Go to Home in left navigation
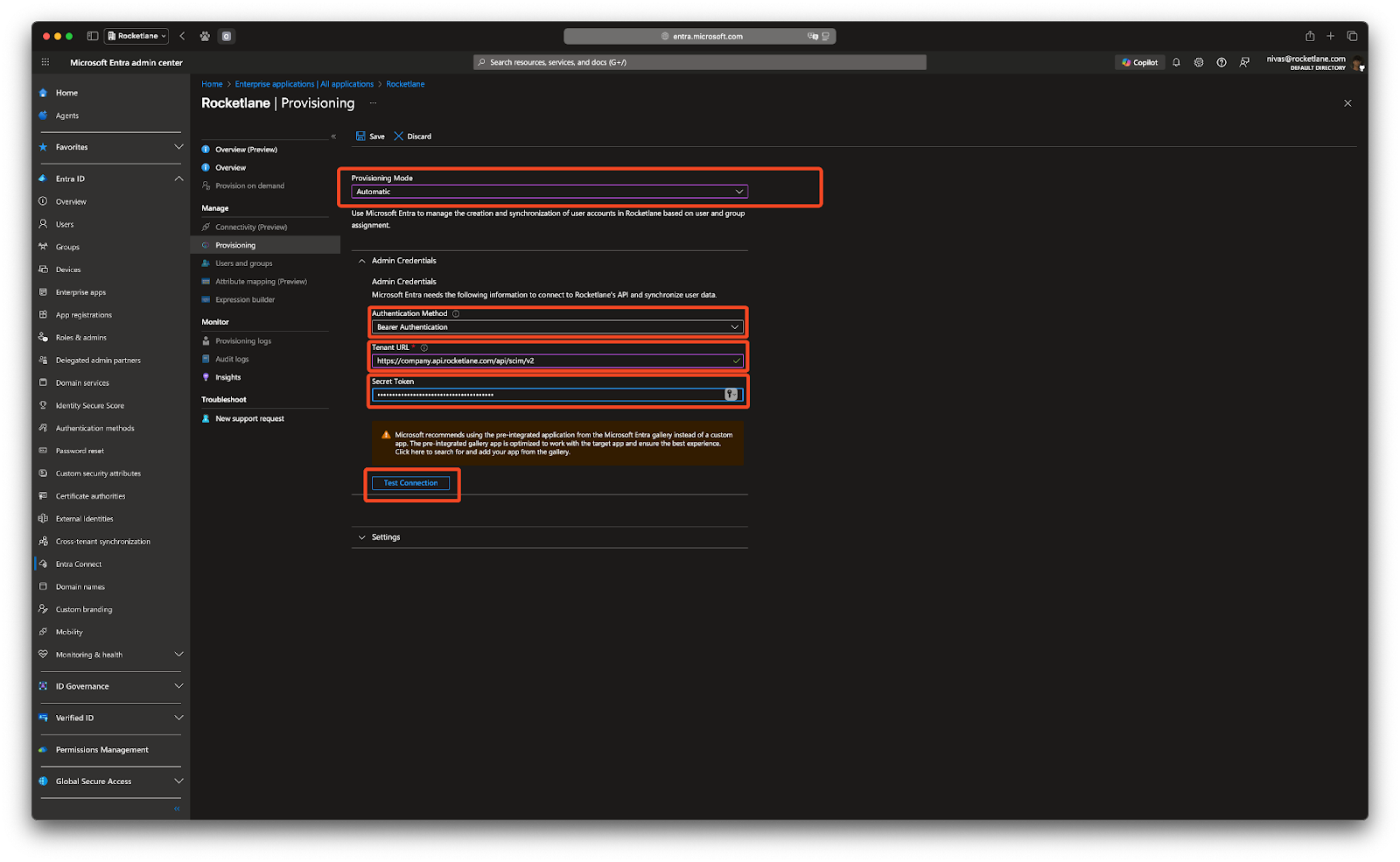1400x862 pixels. click(66, 93)
